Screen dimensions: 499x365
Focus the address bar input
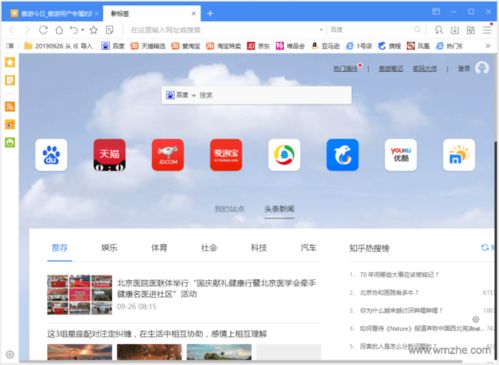click(220, 30)
